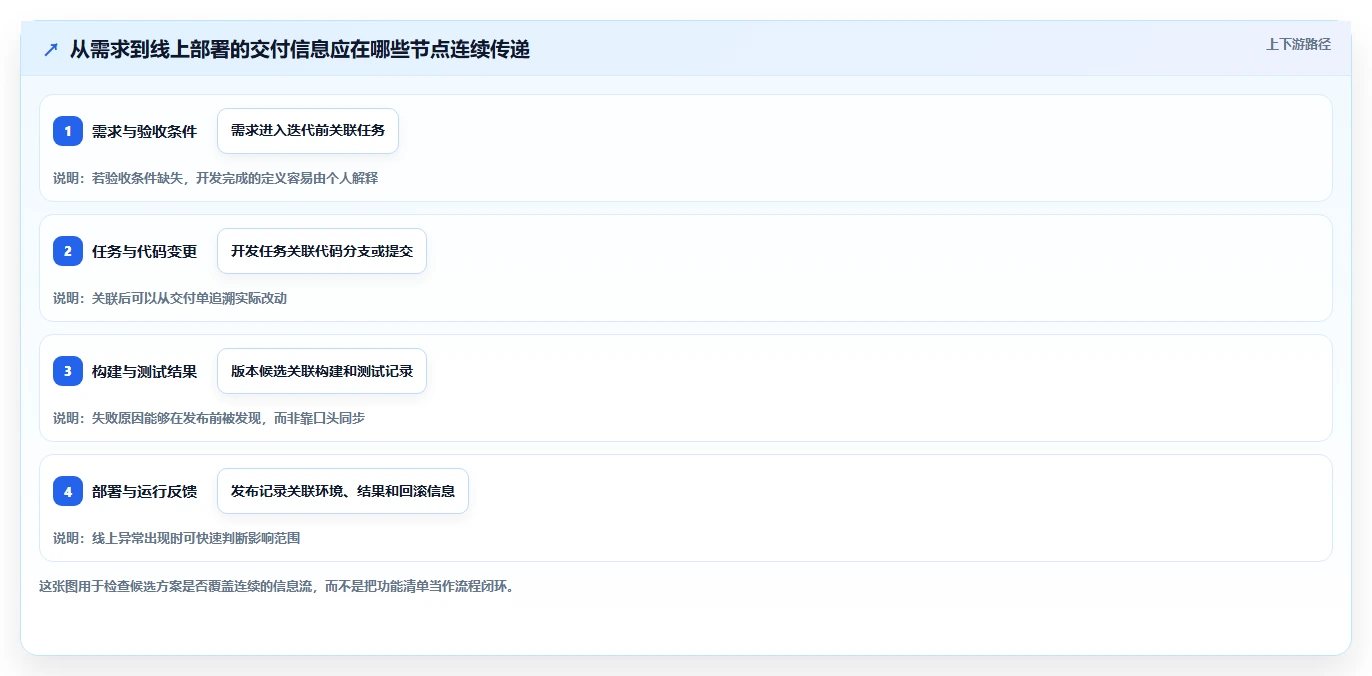Select the 版本候选关联构建和测试记录 chip
This screenshot has height=676, width=1372.
(x=322, y=371)
